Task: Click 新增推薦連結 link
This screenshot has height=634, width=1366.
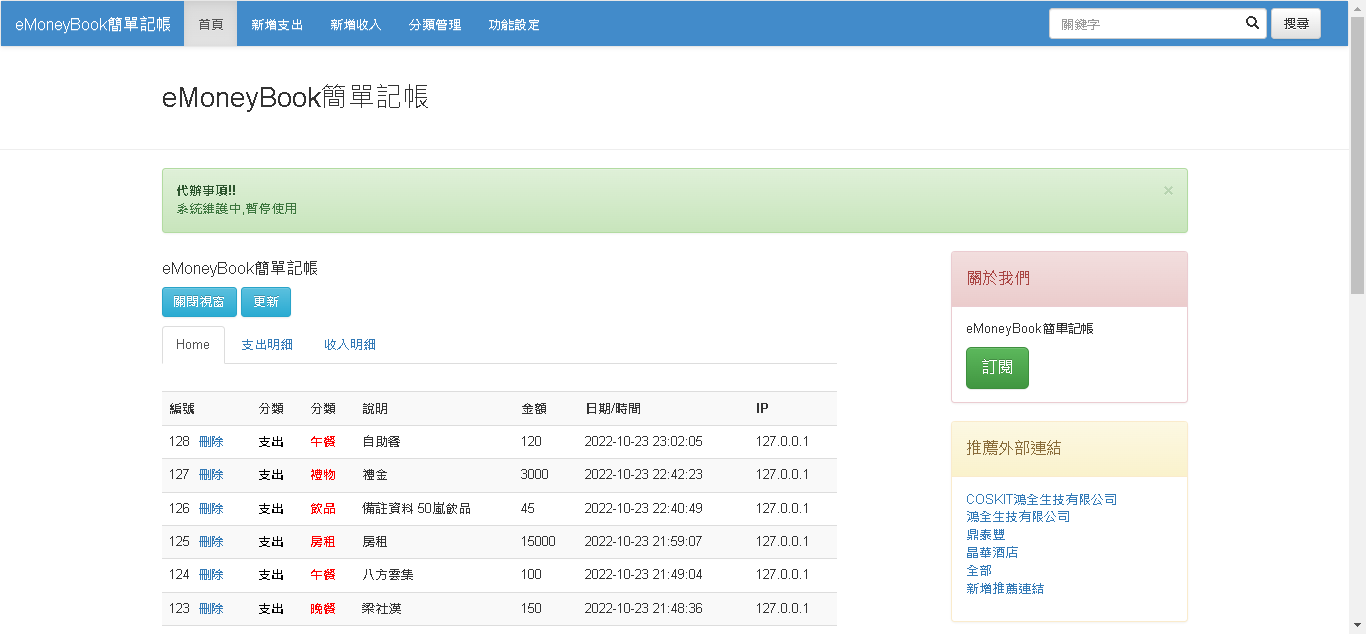Action: click(1005, 589)
